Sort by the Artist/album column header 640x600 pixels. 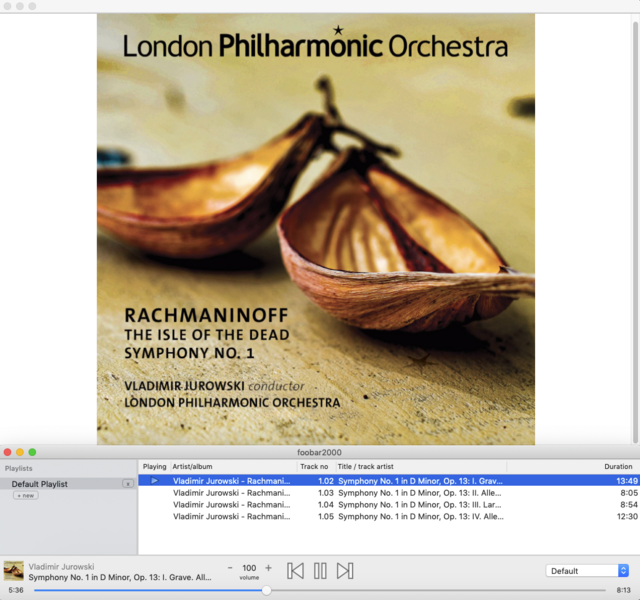pos(233,467)
